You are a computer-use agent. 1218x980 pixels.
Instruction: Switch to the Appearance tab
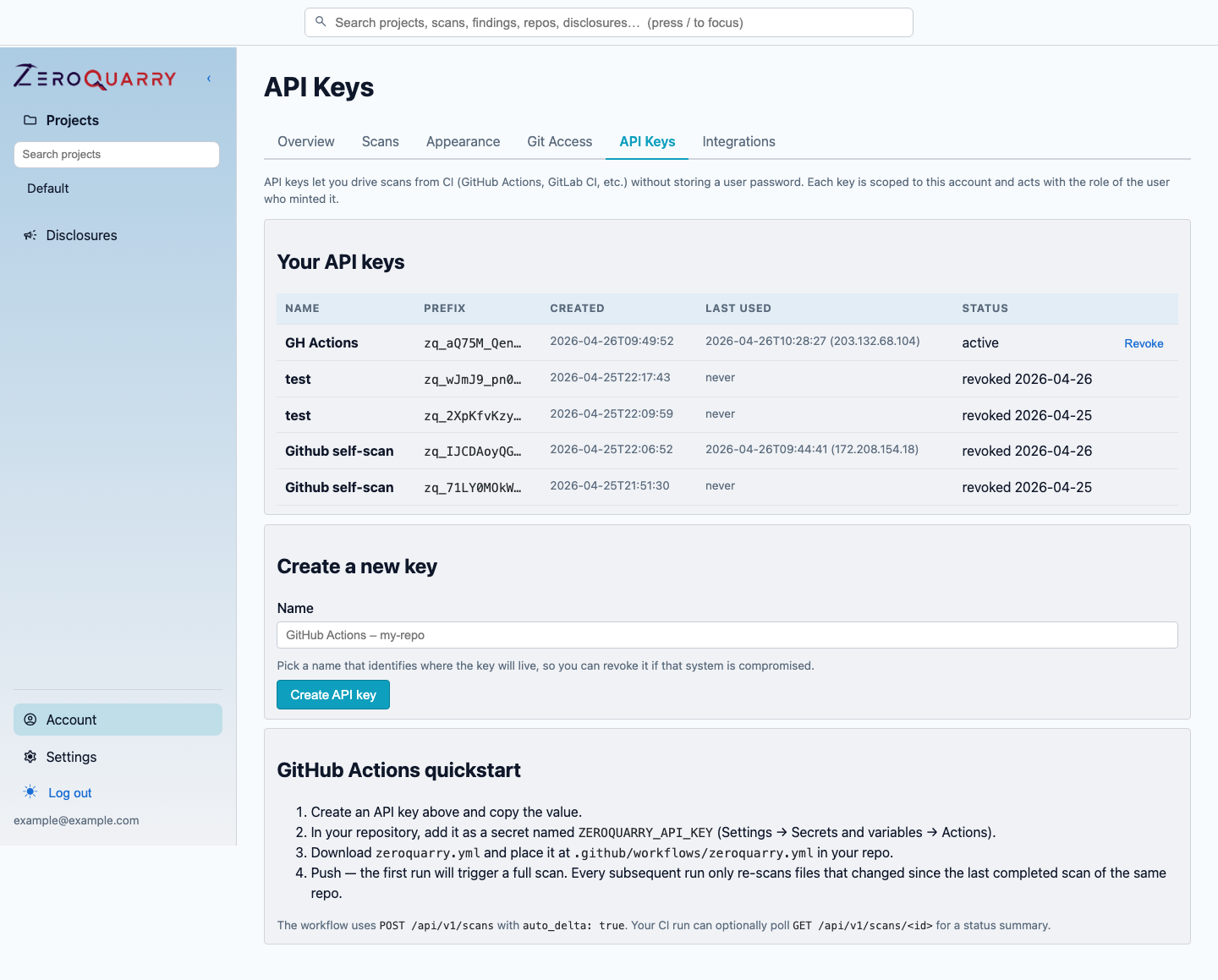463,141
